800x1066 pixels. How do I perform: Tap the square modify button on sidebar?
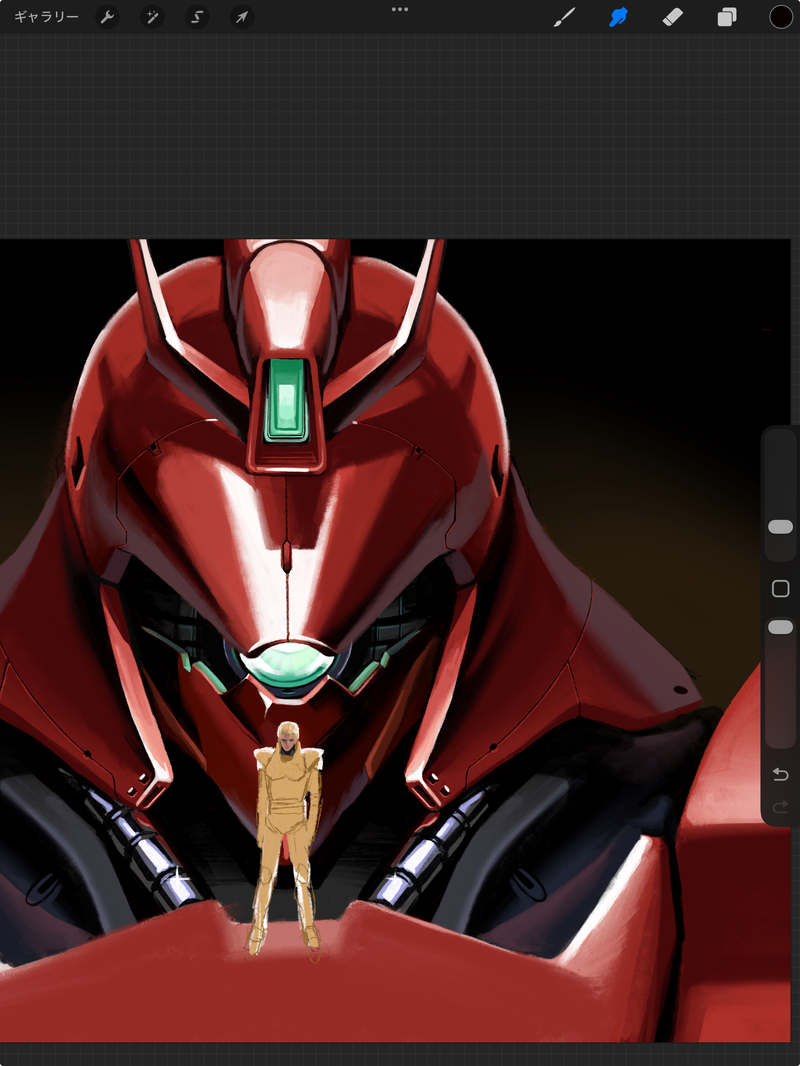point(780,589)
